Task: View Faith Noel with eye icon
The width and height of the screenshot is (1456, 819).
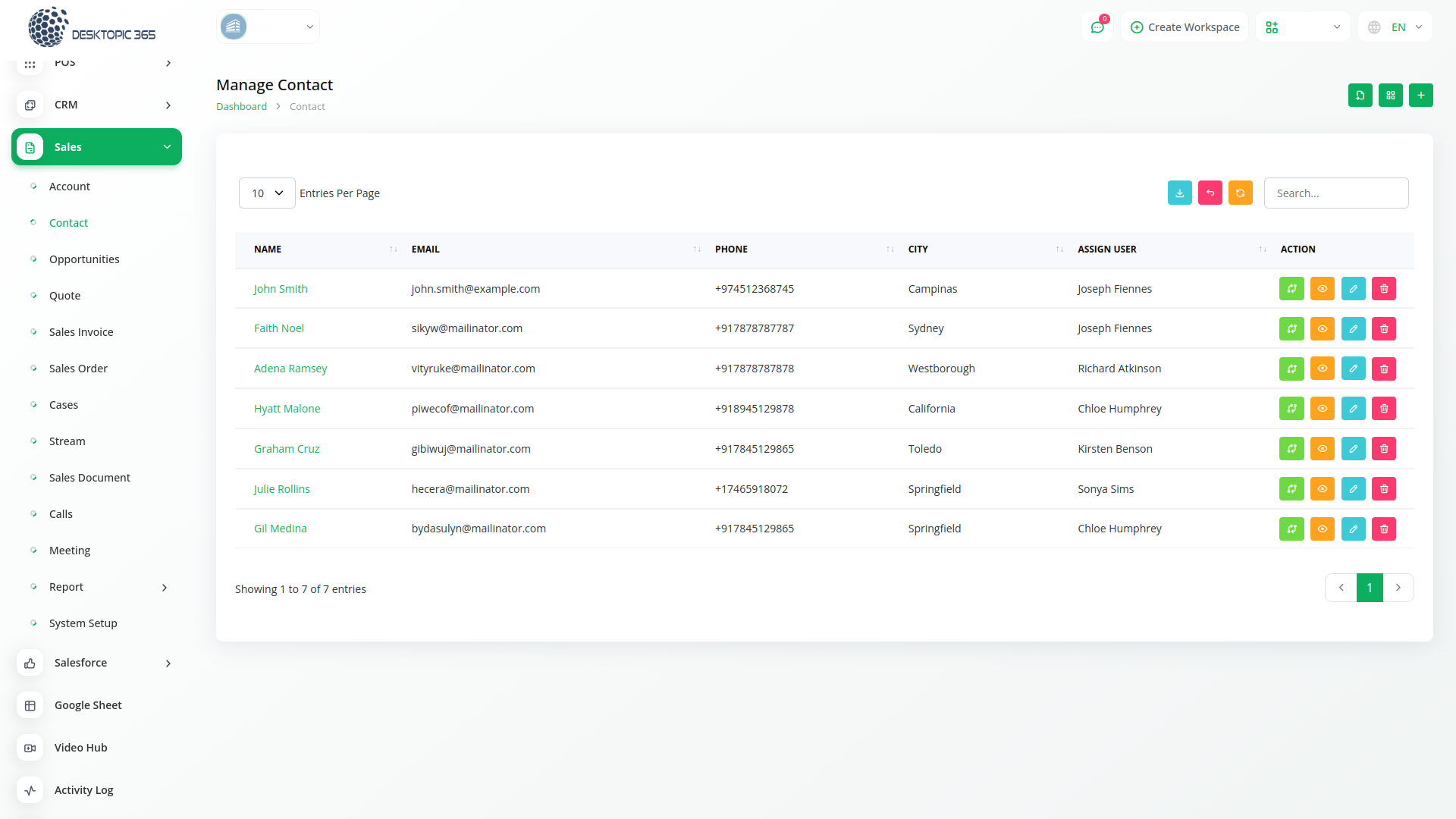Action: pos(1323,329)
